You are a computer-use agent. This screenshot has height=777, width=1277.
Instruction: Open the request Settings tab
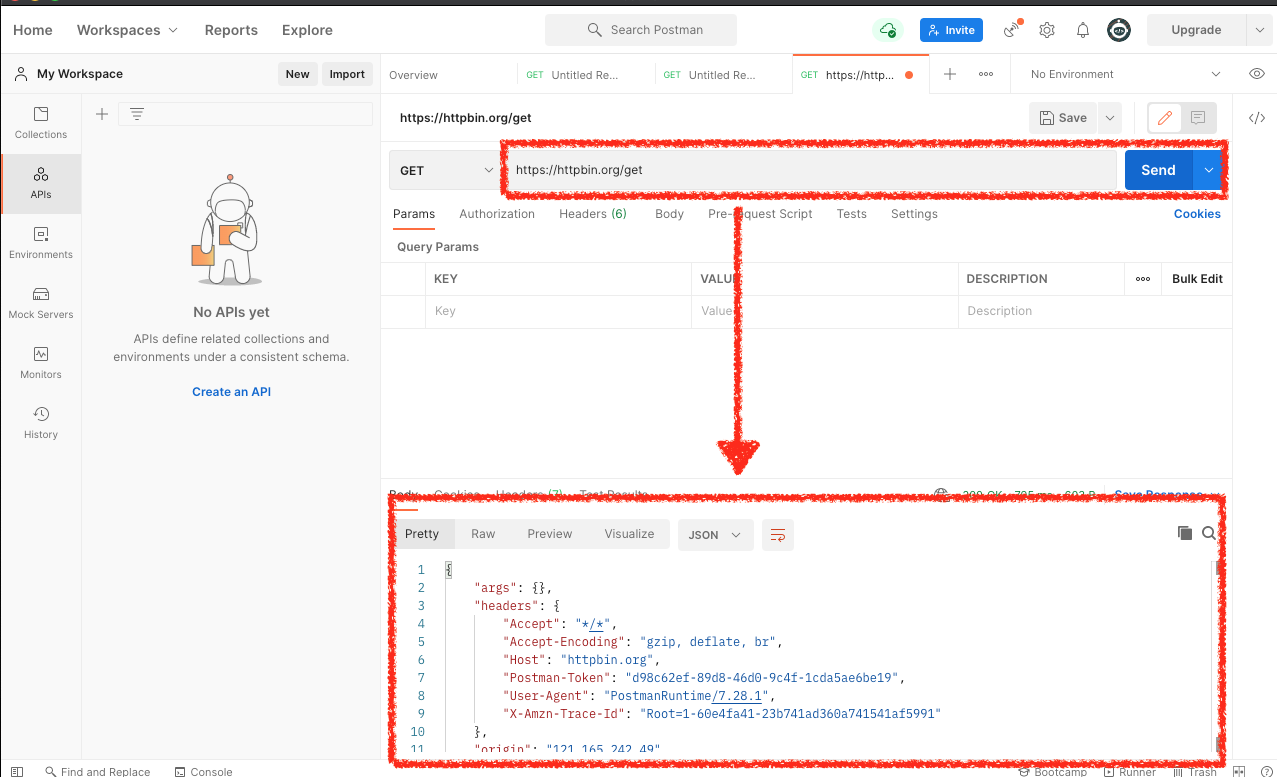click(914, 214)
